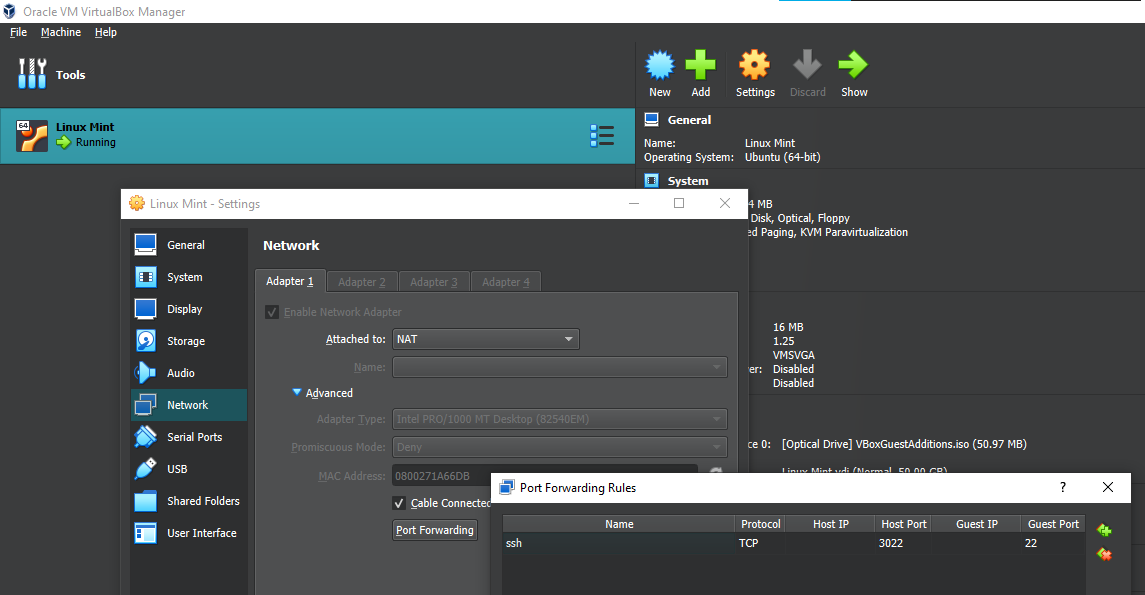
Task: Click the empty Guest IP cell of ssh rule
Action: coord(977,543)
